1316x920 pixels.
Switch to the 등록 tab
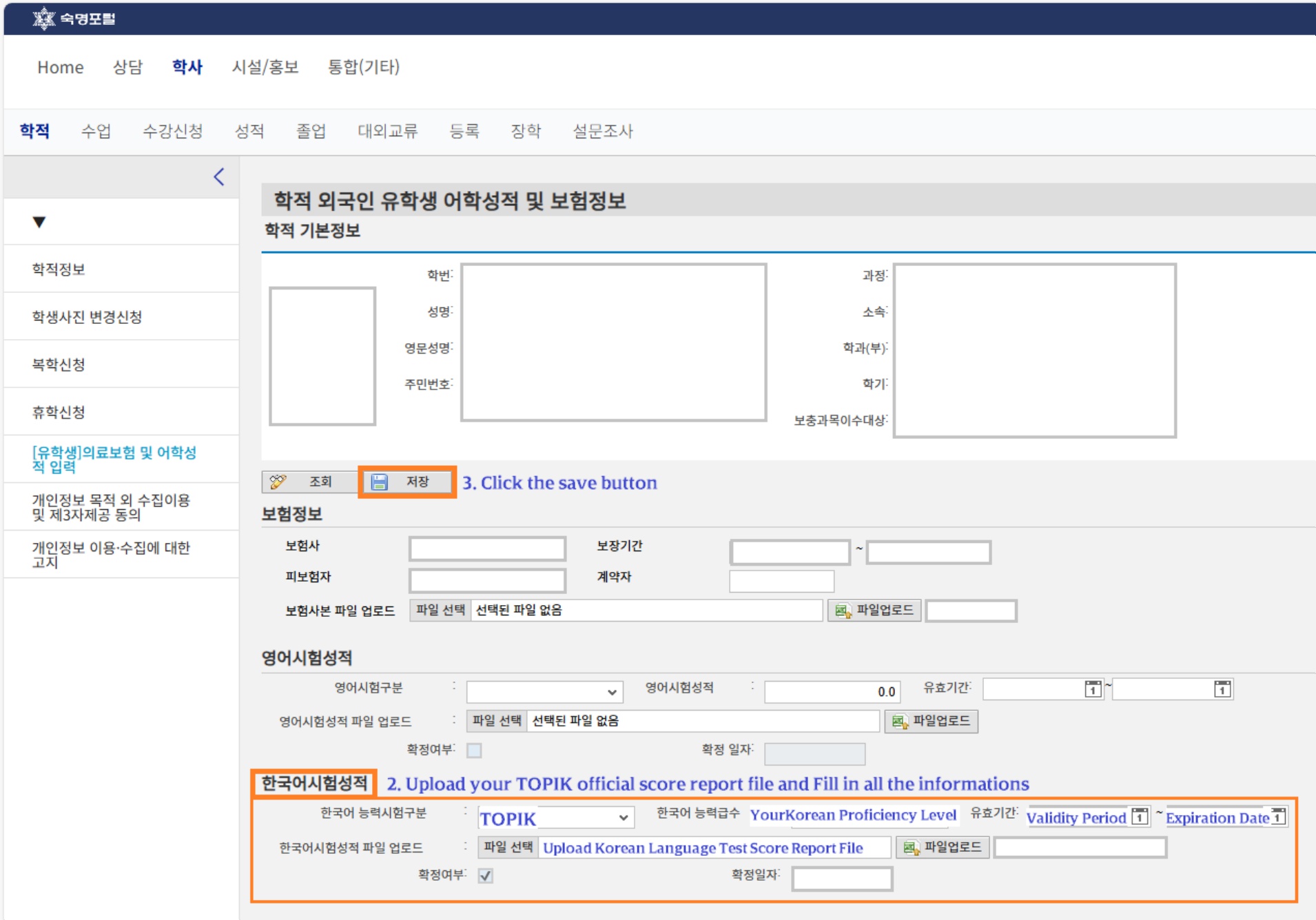click(x=464, y=131)
